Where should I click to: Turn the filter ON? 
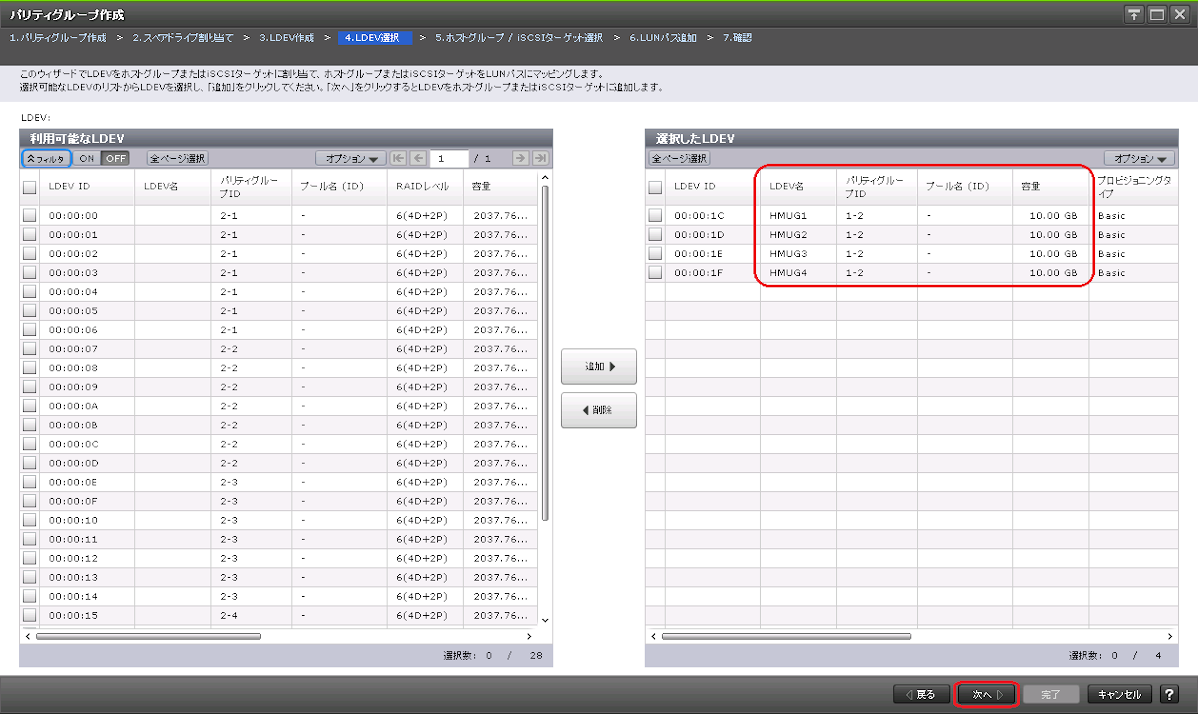(87, 158)
